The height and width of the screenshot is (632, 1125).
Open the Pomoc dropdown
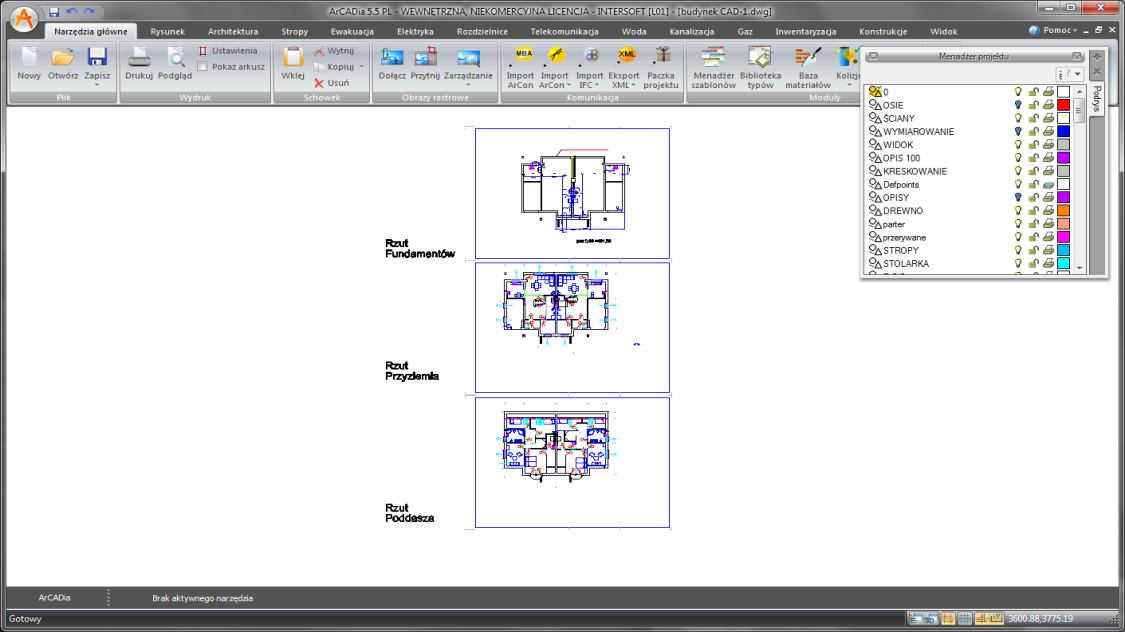pos(1053,30)
